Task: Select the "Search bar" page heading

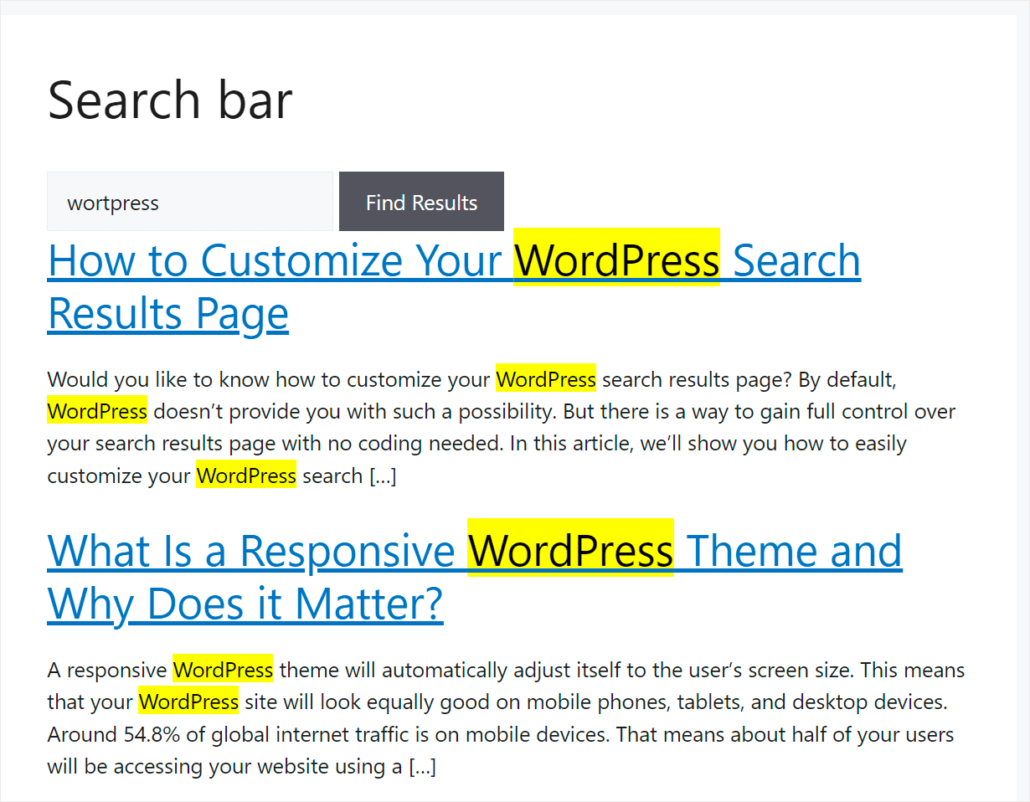Action: tap(169, 99)
